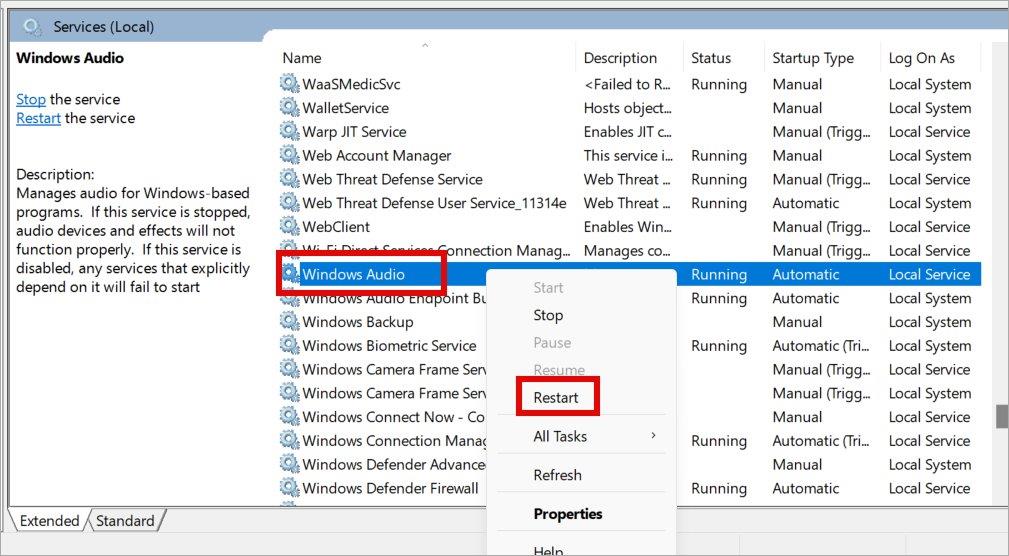This screenshot has height=556, width=1009.
Task: Click the Windows Connection Manager gear icon
Action: [x=290, y=441]
